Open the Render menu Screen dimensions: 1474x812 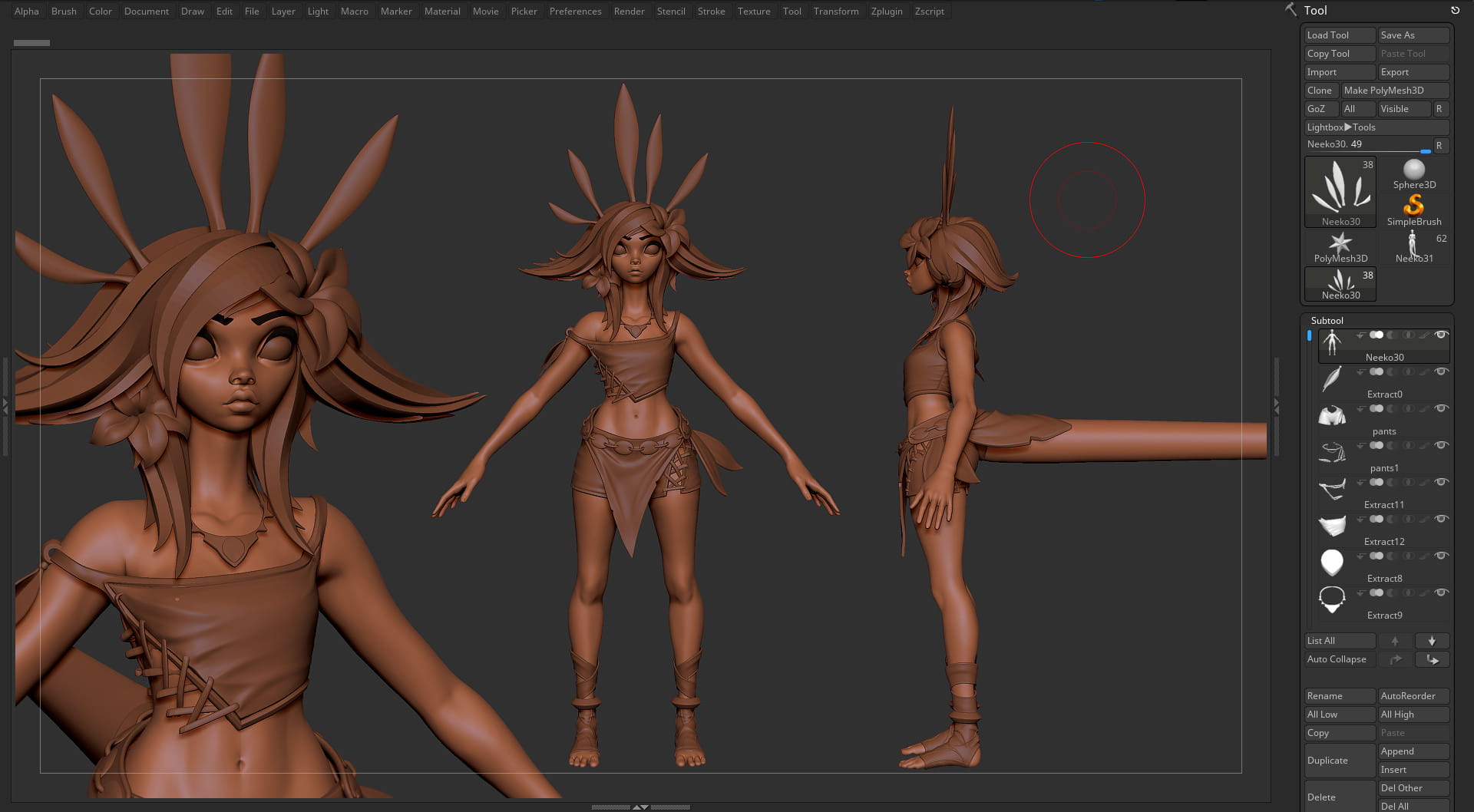point(629,12)
